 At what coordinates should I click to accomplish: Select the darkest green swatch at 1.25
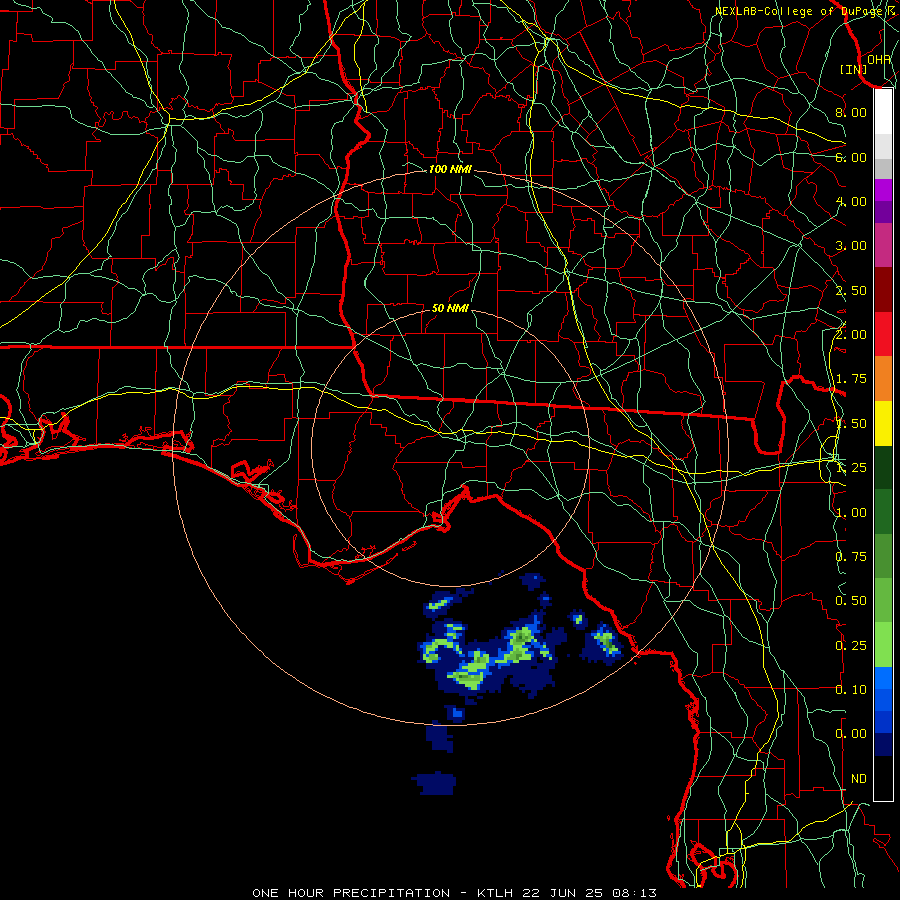point(883,467)
